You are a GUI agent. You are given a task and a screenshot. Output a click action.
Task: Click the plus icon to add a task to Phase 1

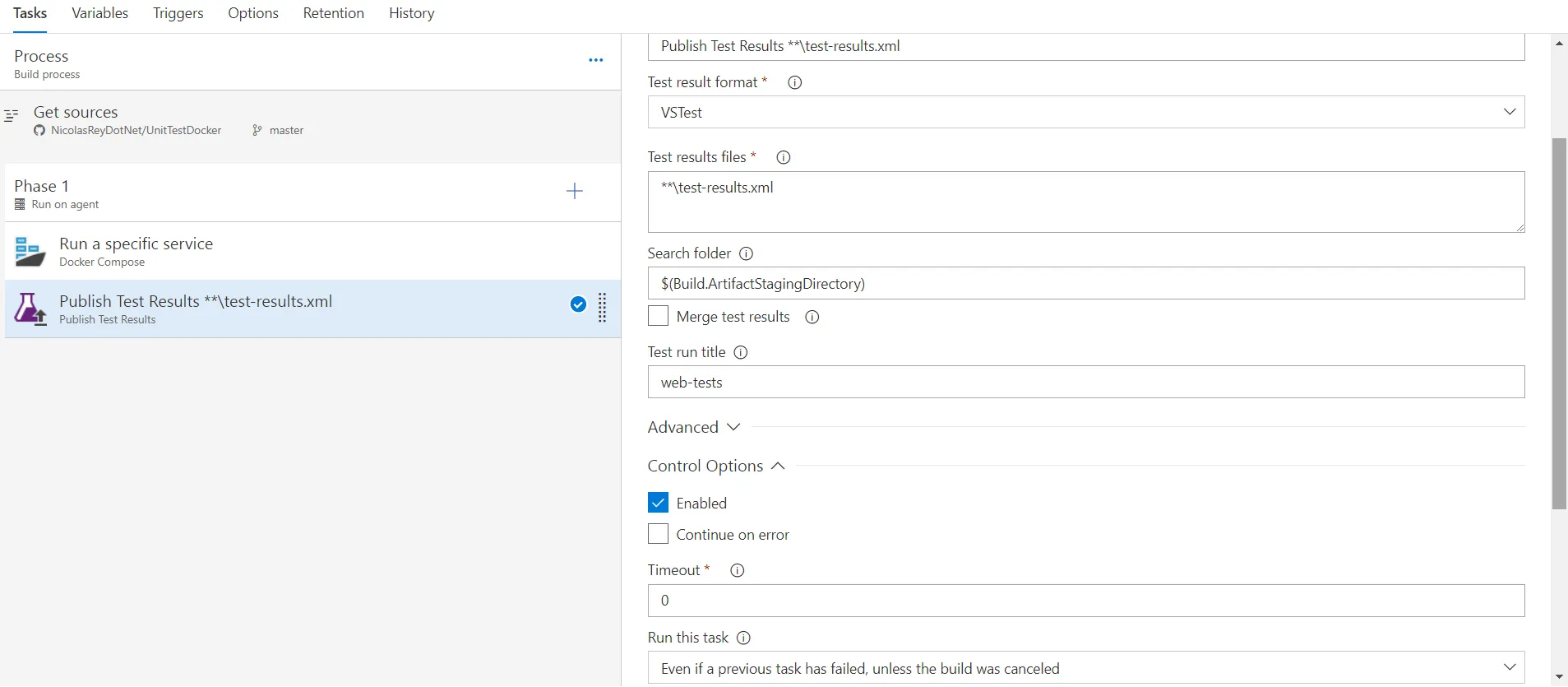[575, 191]
